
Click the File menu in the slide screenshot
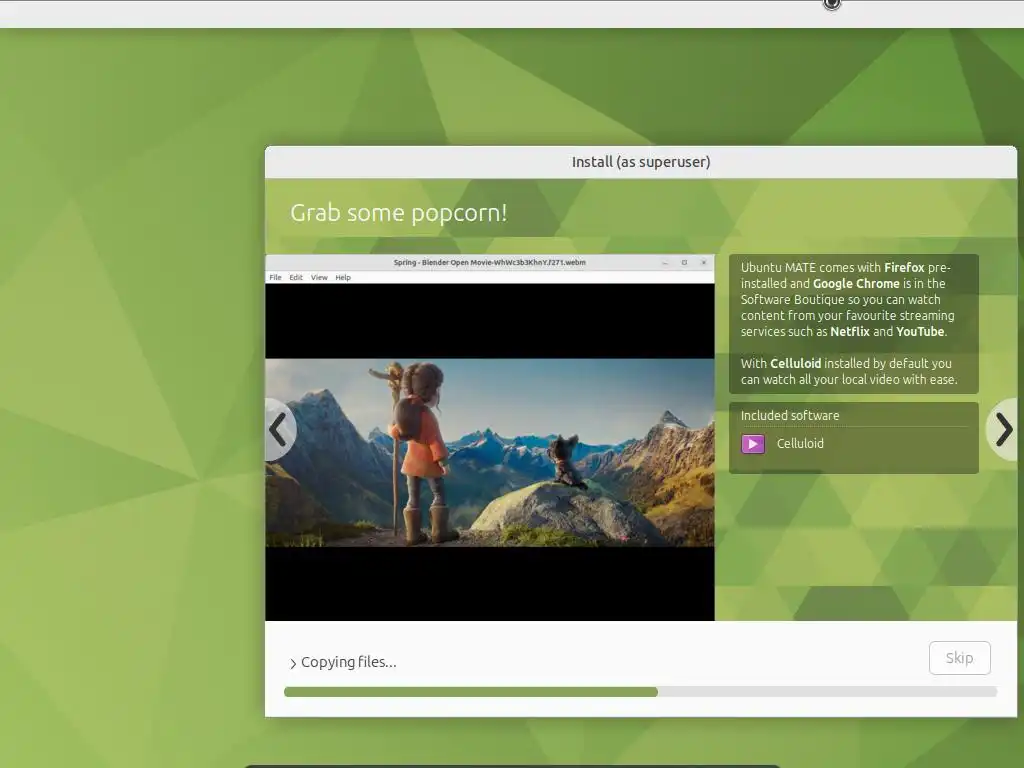click(276, 278)
